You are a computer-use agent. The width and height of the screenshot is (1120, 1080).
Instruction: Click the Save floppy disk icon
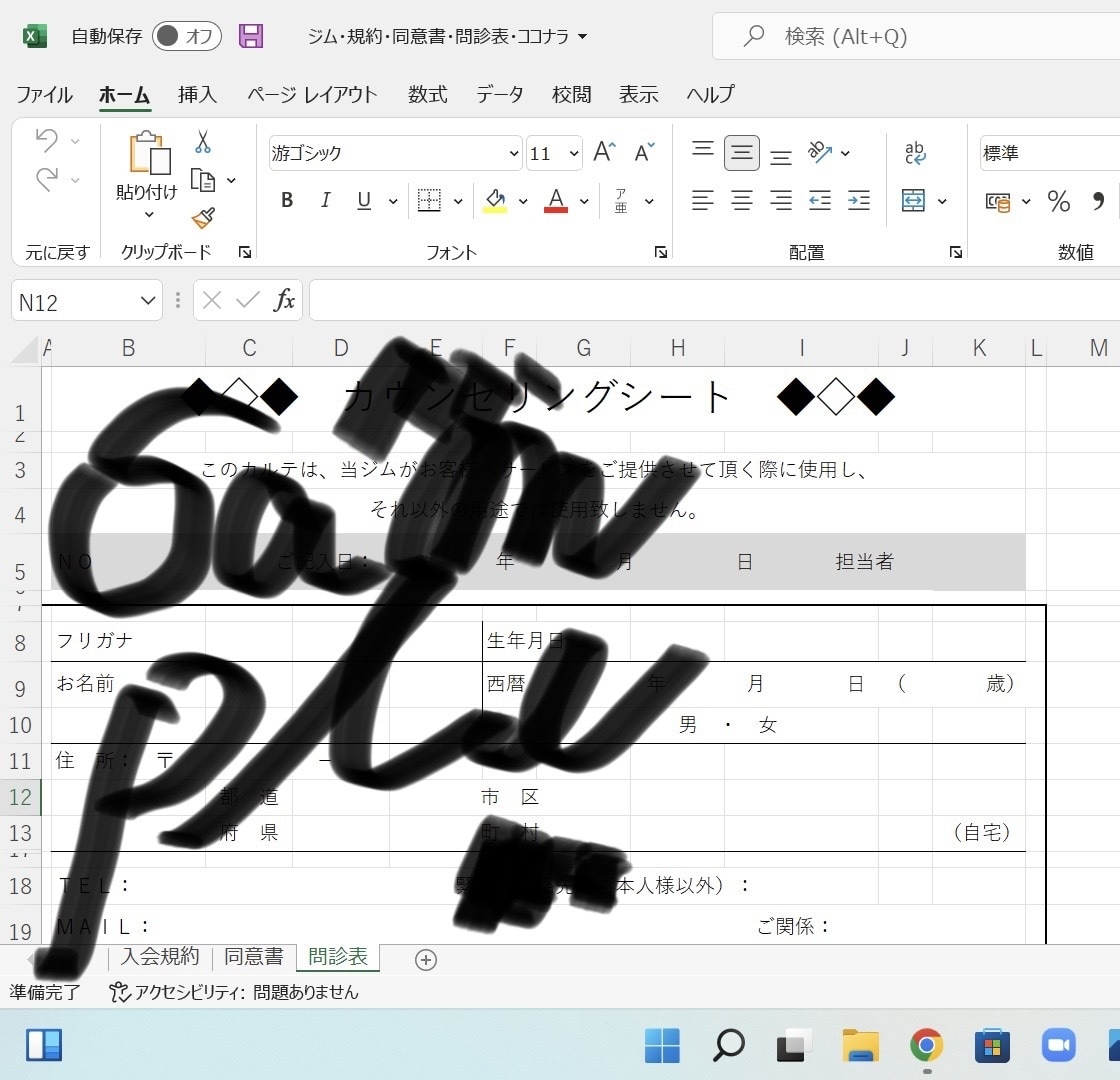pyautogui.click(x=251, y=36)
